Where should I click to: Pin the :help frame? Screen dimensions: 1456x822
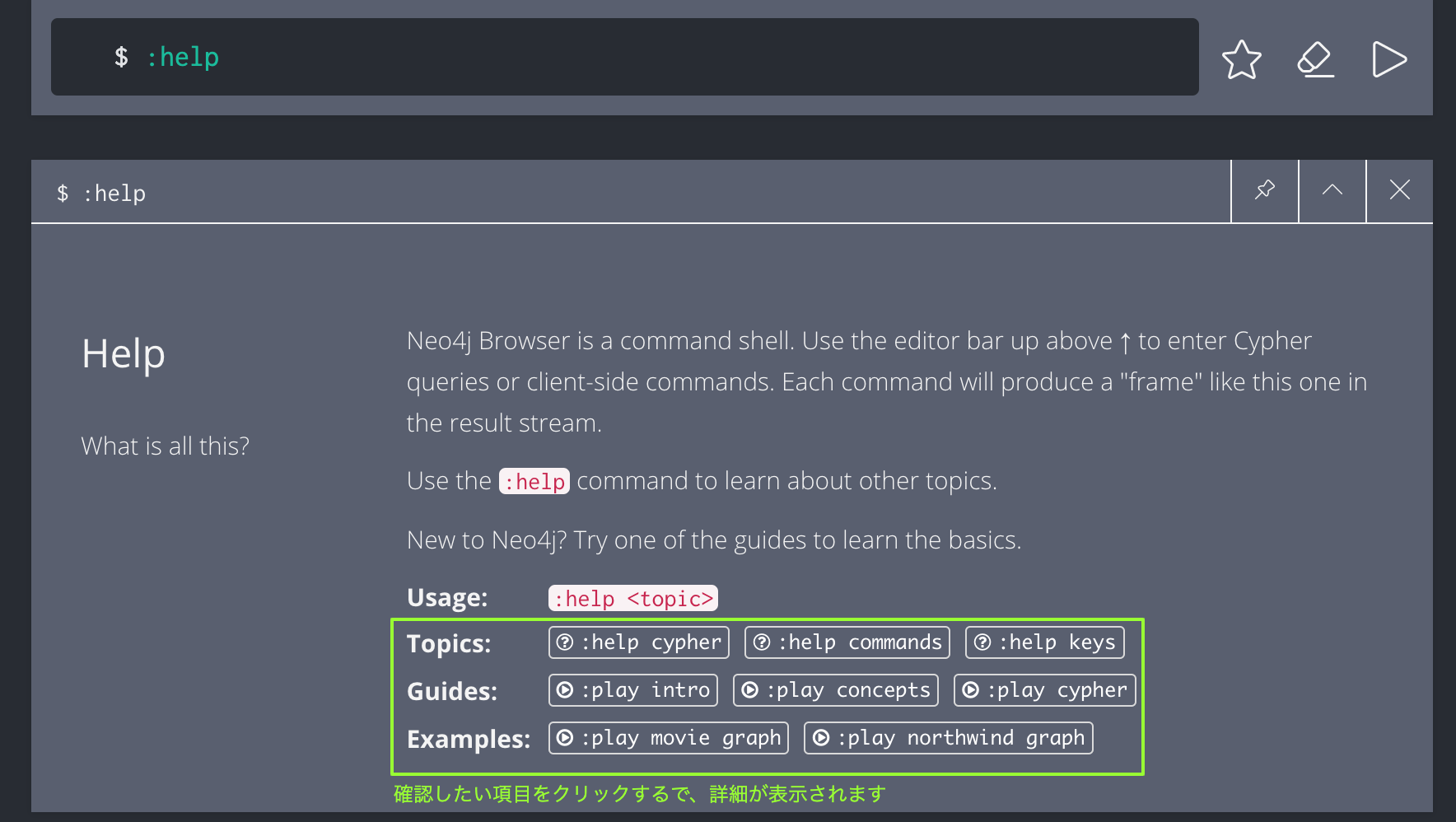pos(1265,190)
